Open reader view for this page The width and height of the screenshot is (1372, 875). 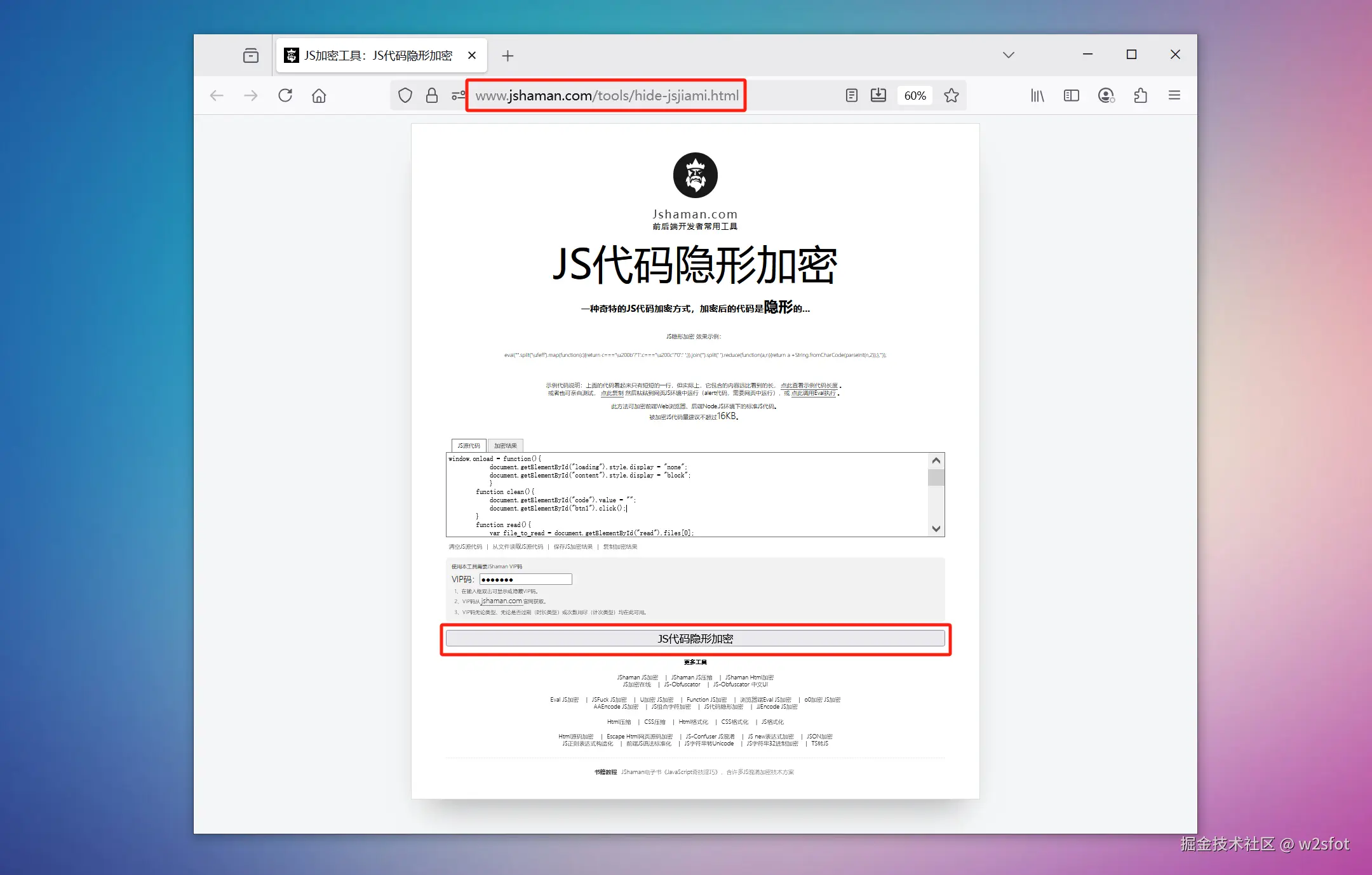point(851,95)
